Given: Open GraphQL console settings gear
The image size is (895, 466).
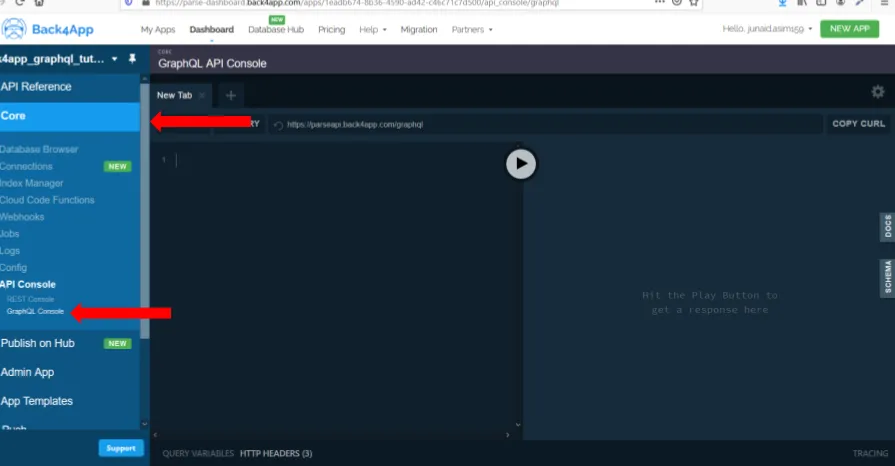Looking at the screenshot, I should (877, 92).
